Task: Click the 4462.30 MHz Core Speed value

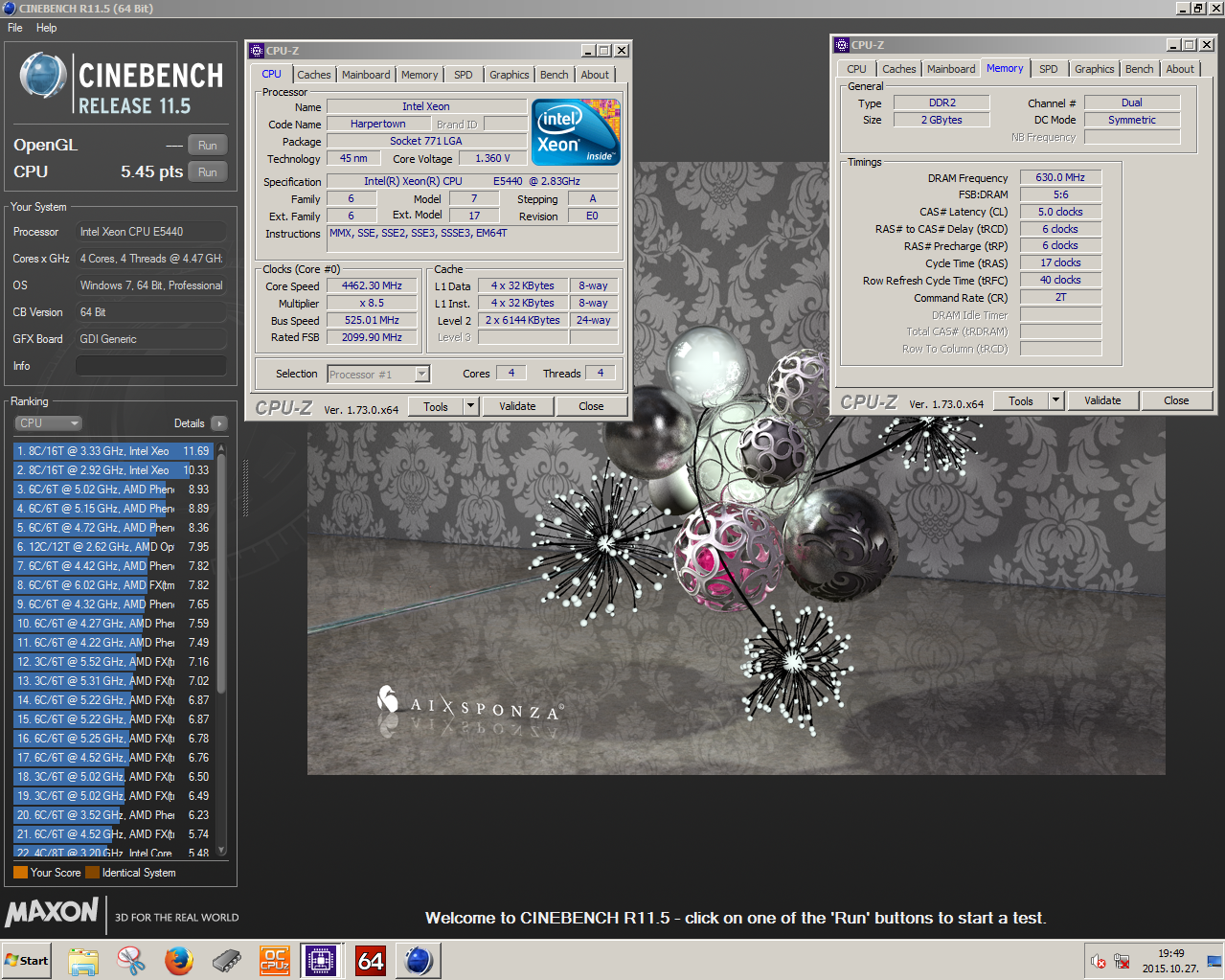Action: tap(372, 285)
